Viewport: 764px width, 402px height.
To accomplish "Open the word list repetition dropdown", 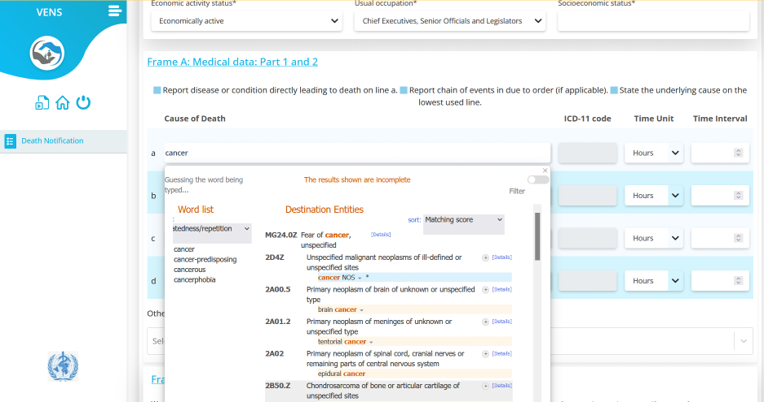I will tap(212, 233).
